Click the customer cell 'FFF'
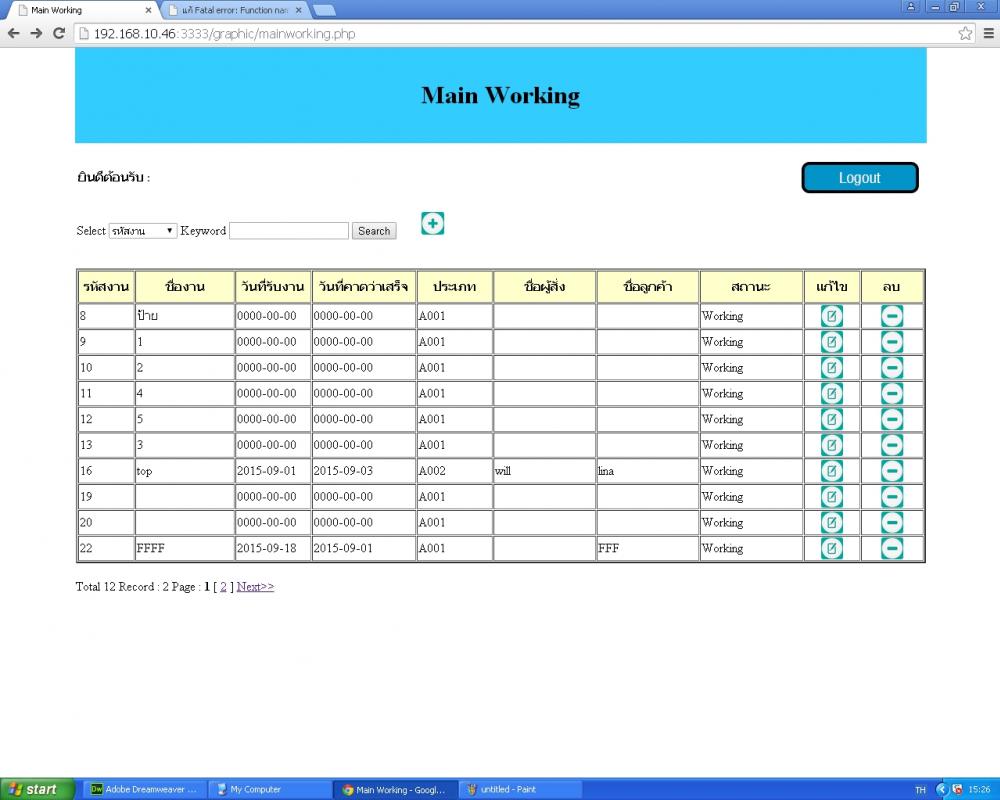The height and width of the screenshot is (800, 1000). (x=647, y=548)
